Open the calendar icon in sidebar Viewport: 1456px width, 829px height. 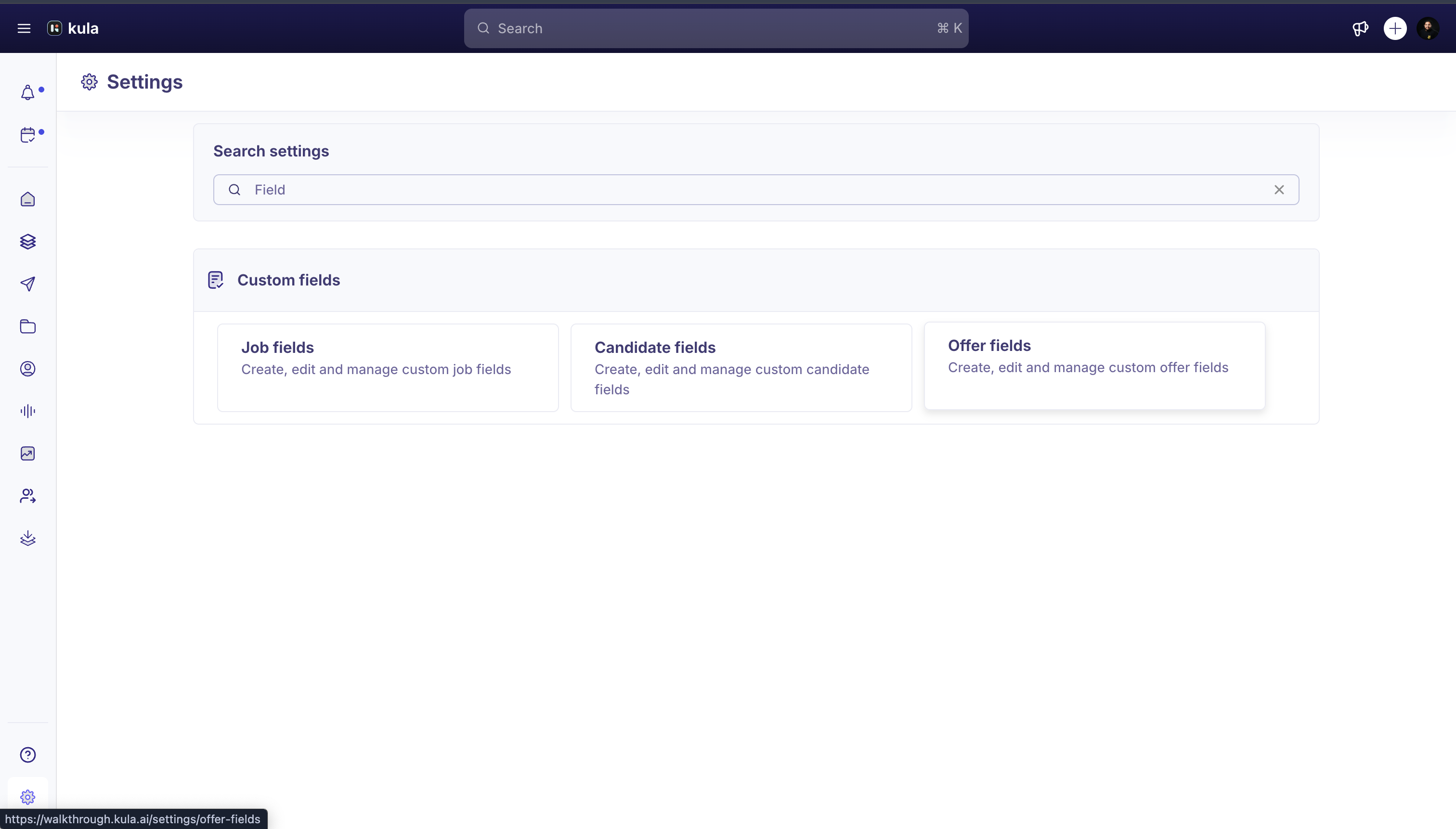[x=28, y=135]
